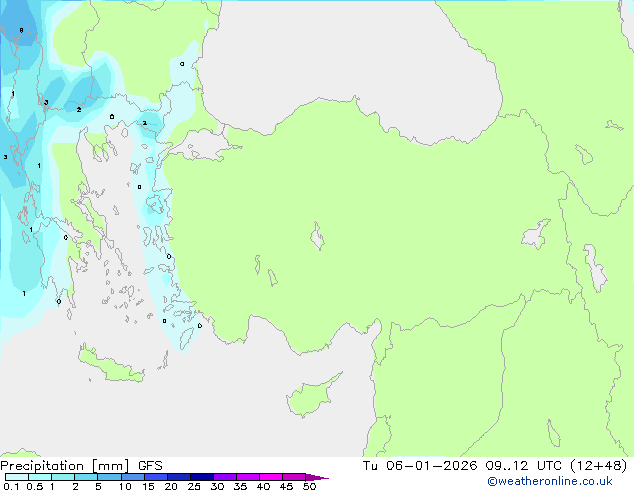Select the 5–10 mm blue legend swatch
The width and height of the screenshot is (634, 490).
109,477
